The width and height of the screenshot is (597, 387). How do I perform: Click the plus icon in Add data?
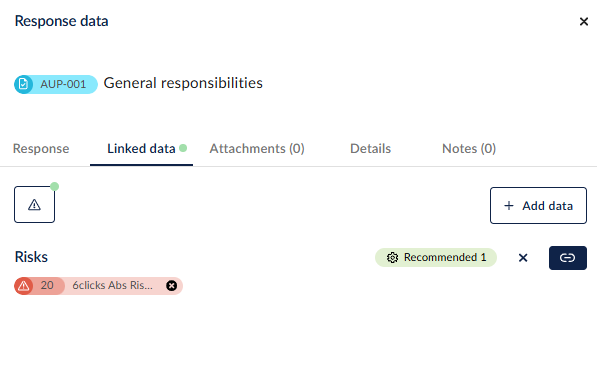tap(509, 206)
